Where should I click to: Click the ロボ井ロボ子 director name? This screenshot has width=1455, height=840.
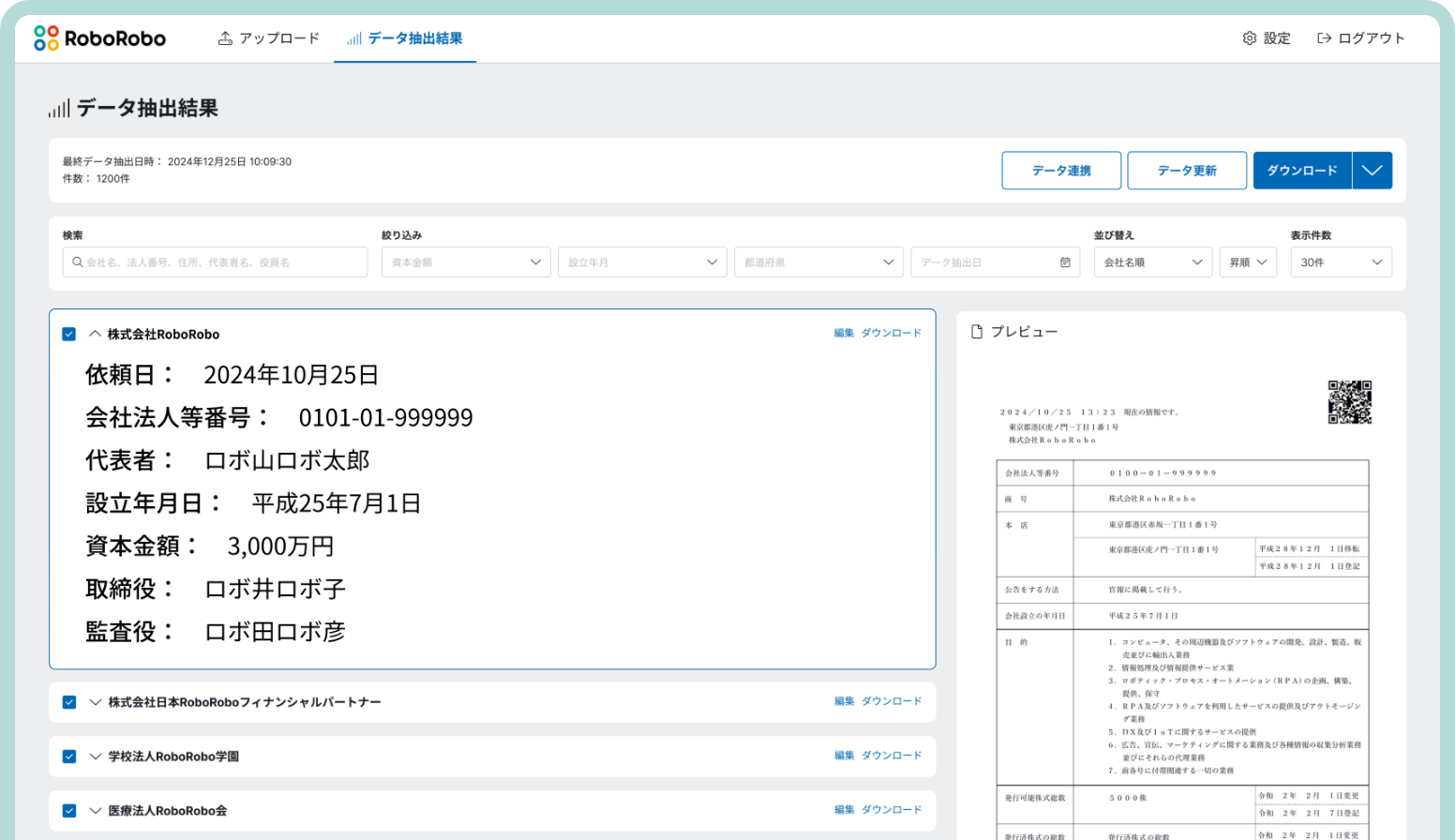point(275,590)
